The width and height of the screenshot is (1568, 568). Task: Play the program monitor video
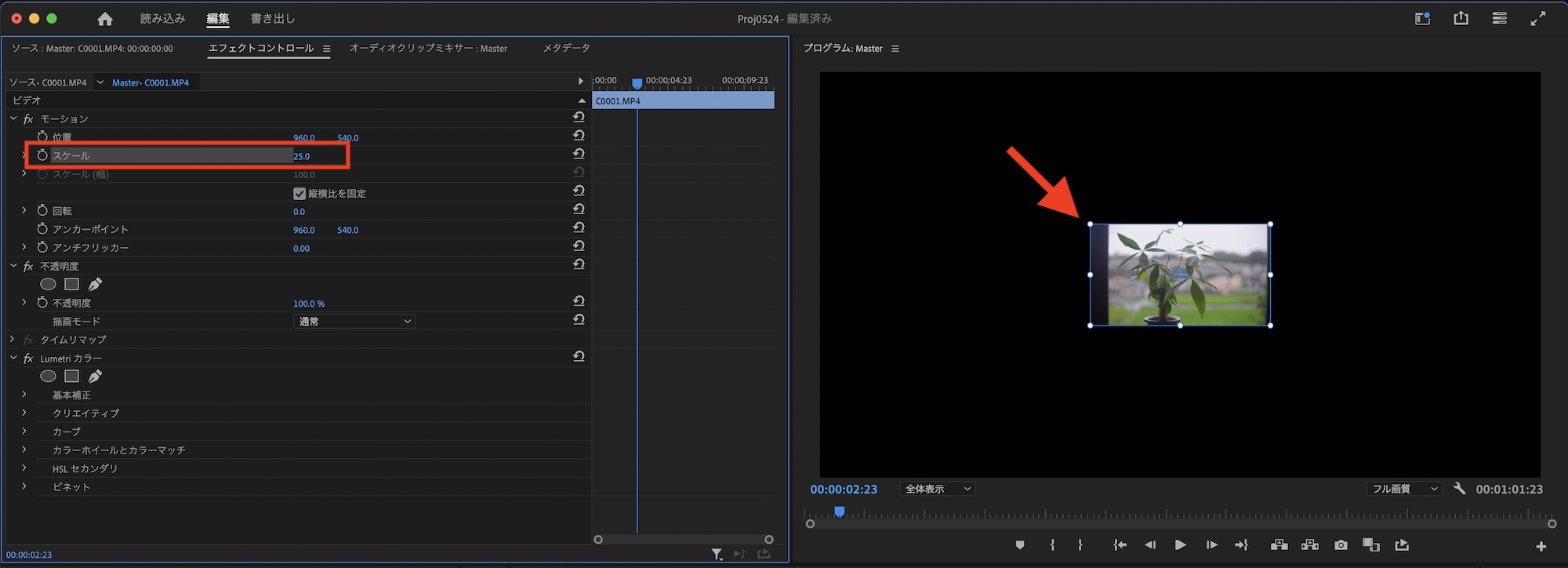click(1180, 545)
